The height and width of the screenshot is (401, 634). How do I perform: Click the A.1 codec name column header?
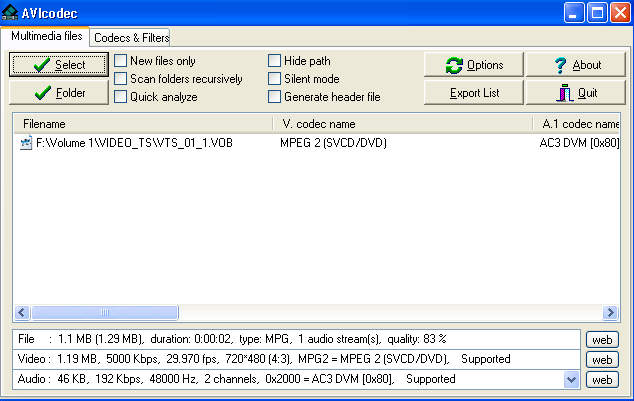tap(577, 124)
